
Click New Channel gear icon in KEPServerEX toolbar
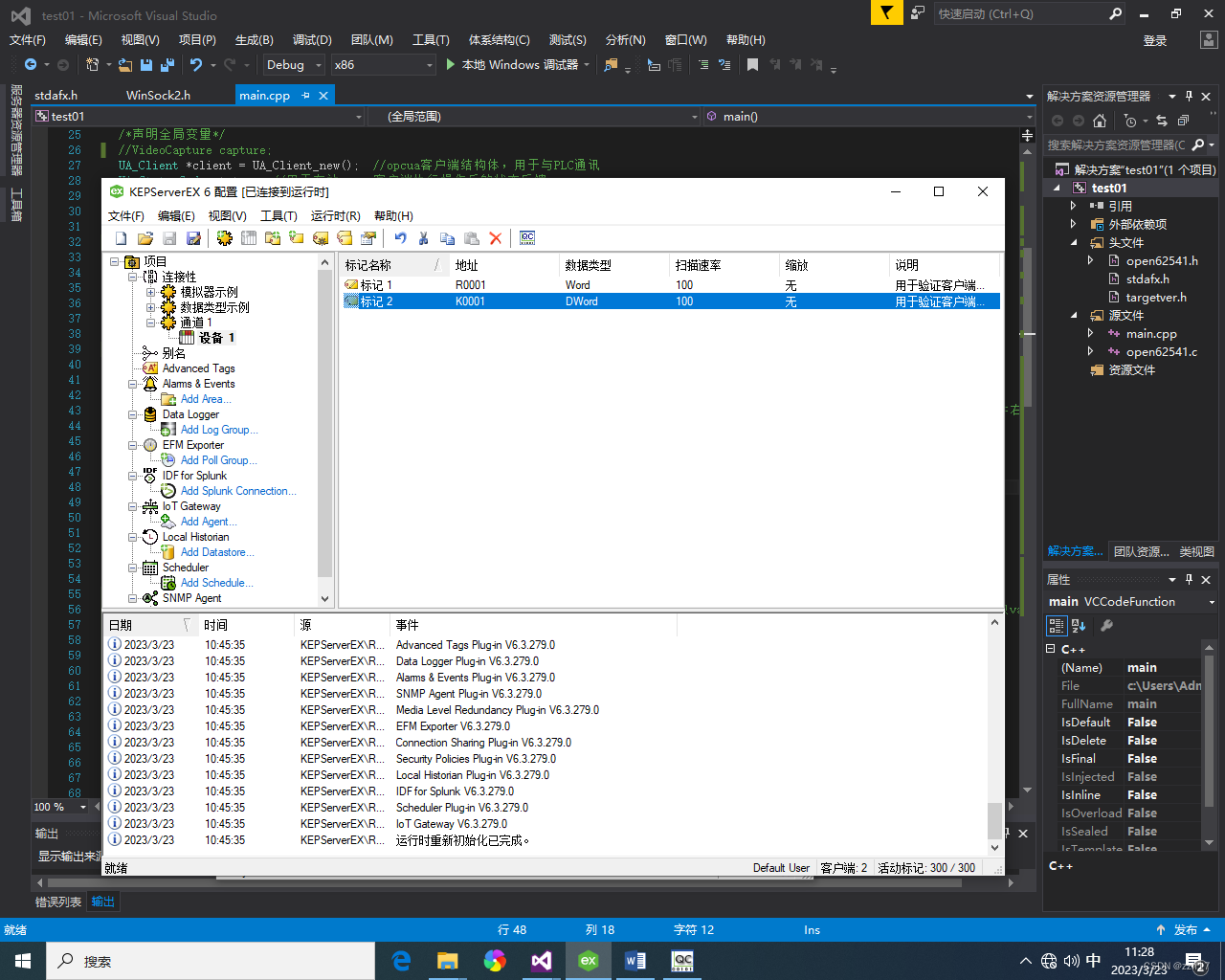[225, 238]
